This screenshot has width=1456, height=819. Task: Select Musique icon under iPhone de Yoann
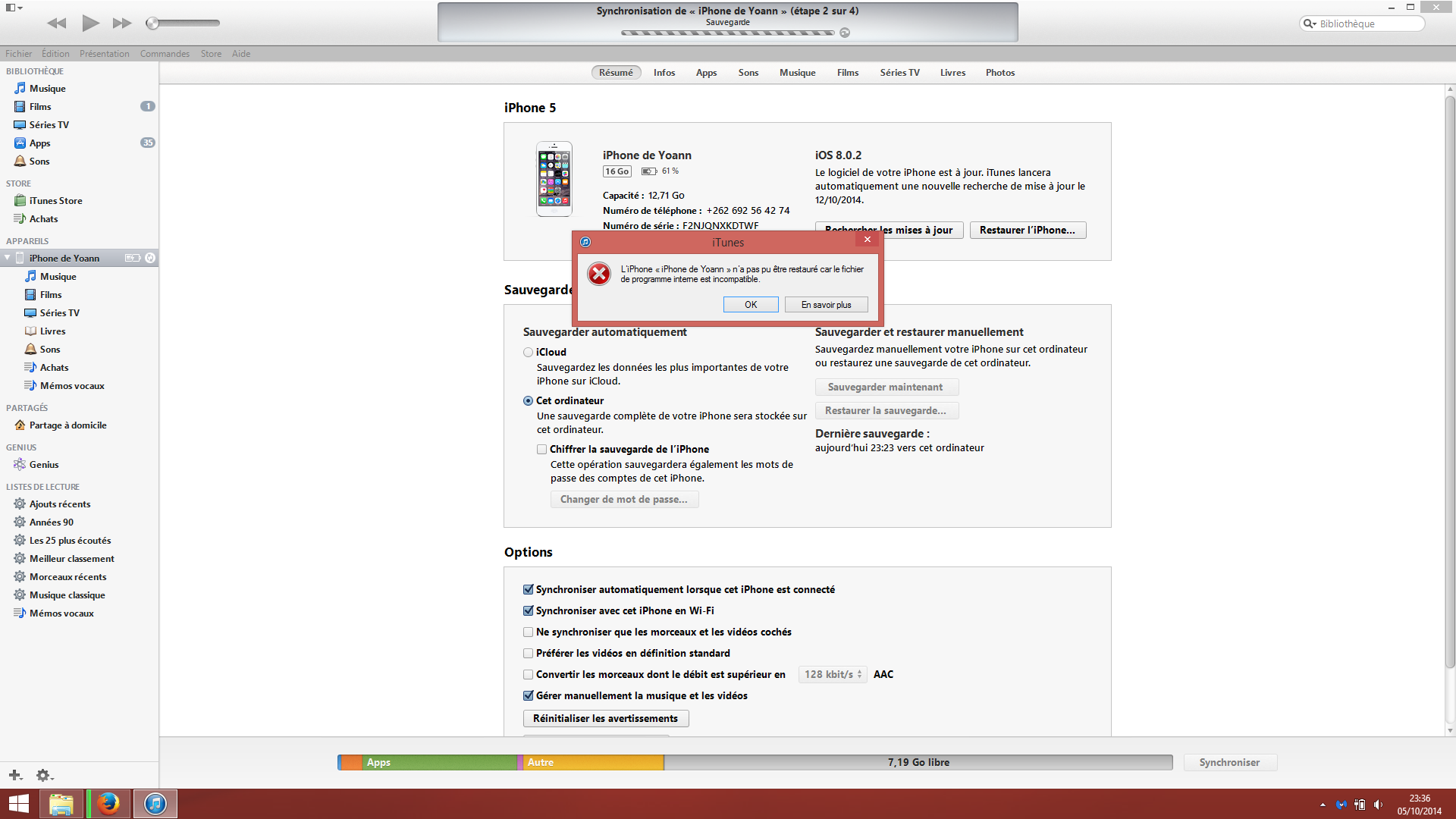pyautogui.click(x=30, y=277)
